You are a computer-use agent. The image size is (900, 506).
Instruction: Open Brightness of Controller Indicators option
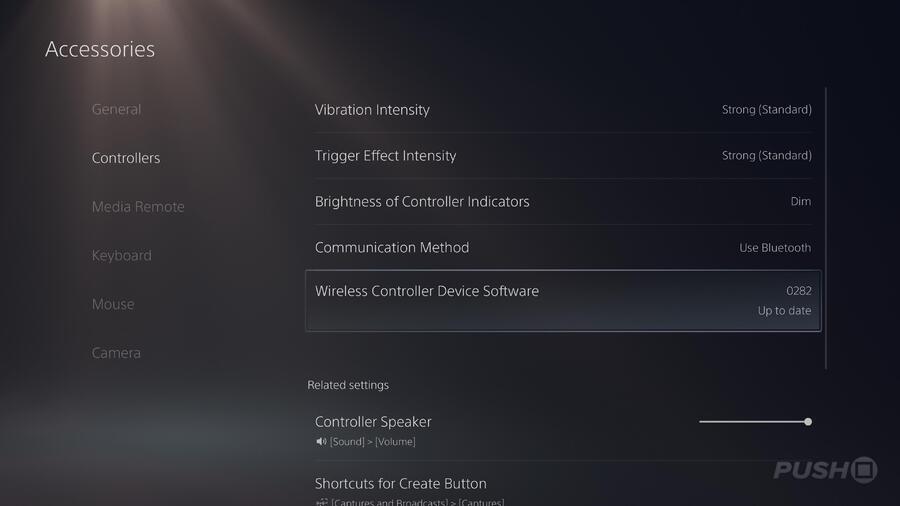pyautogui.click(x=563, y=201)
